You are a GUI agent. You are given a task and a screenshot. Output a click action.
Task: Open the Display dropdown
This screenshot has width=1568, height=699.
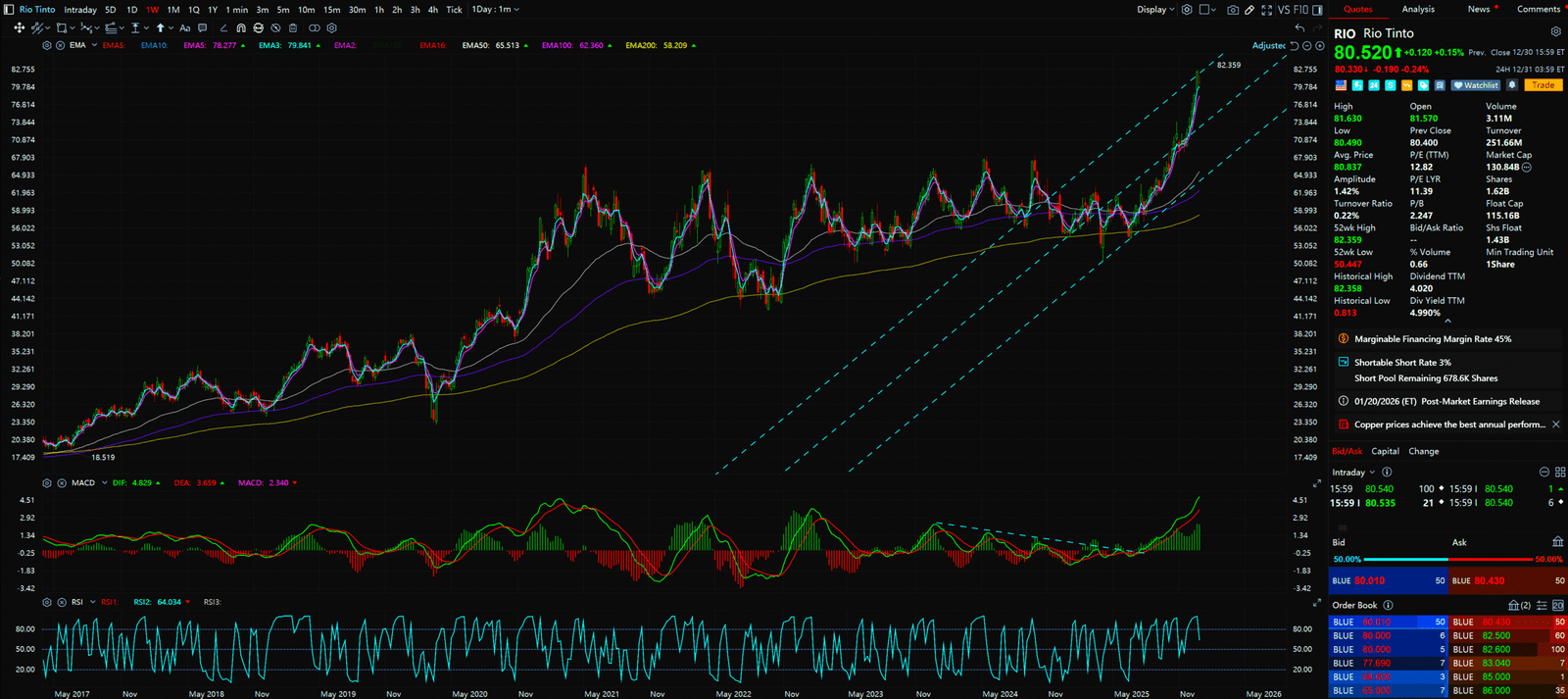coord(1155,10)
